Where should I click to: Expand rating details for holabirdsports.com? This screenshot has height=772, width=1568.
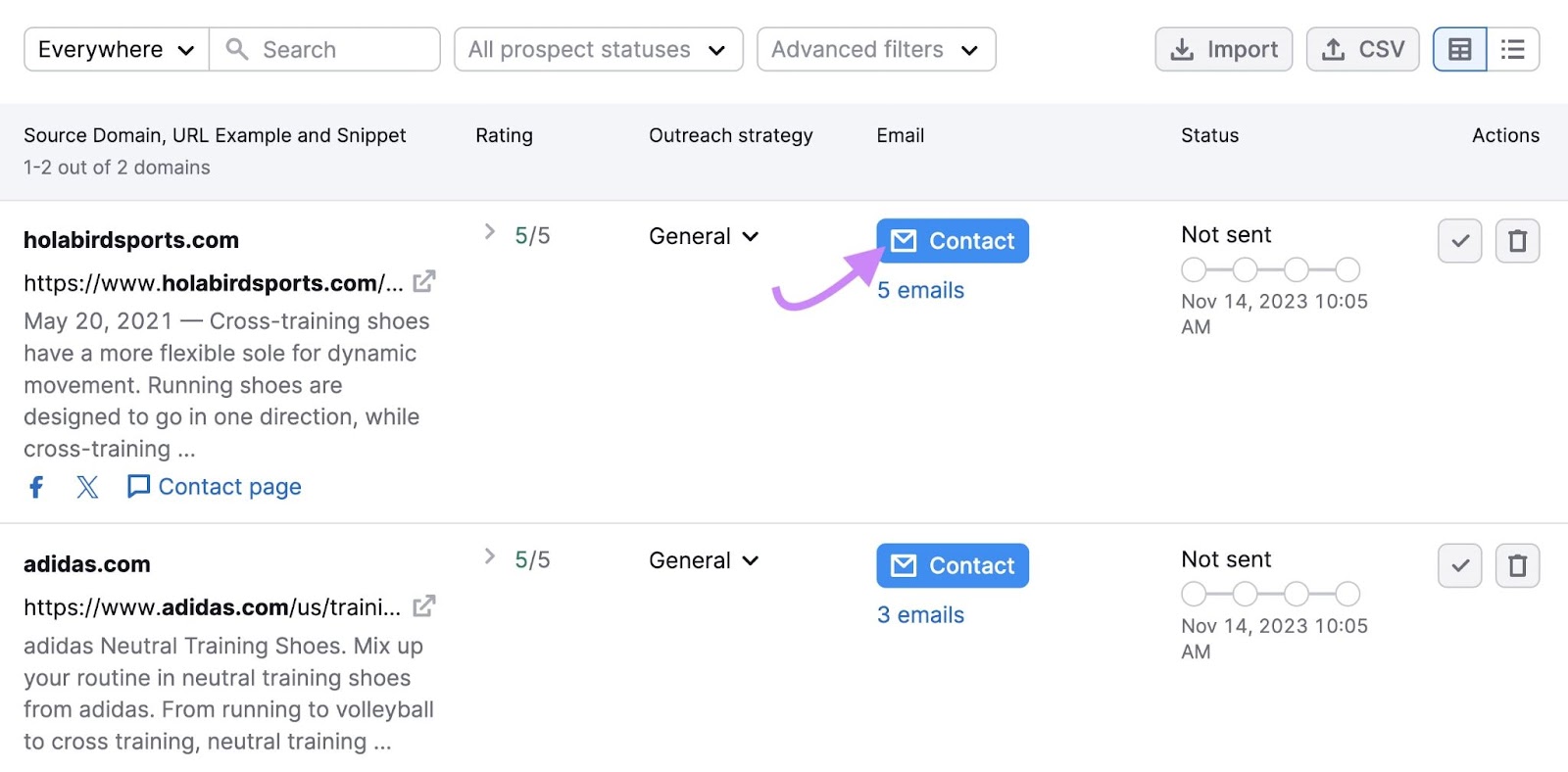[490, 232]
